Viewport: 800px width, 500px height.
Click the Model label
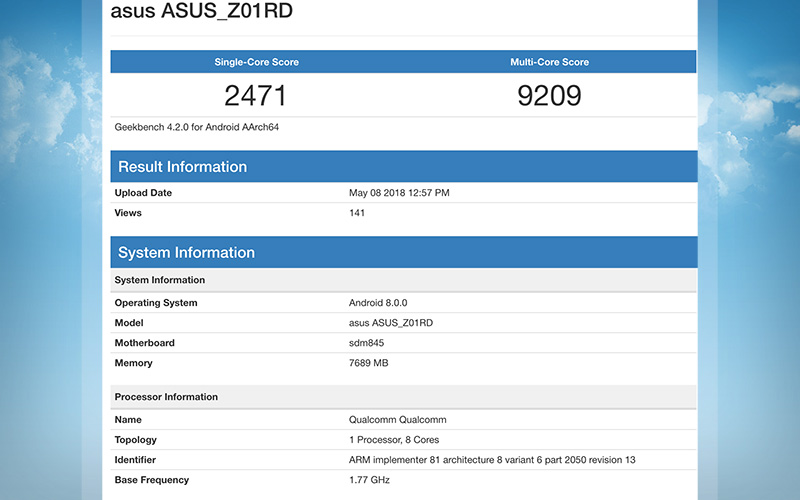click(x=129, y=323)
